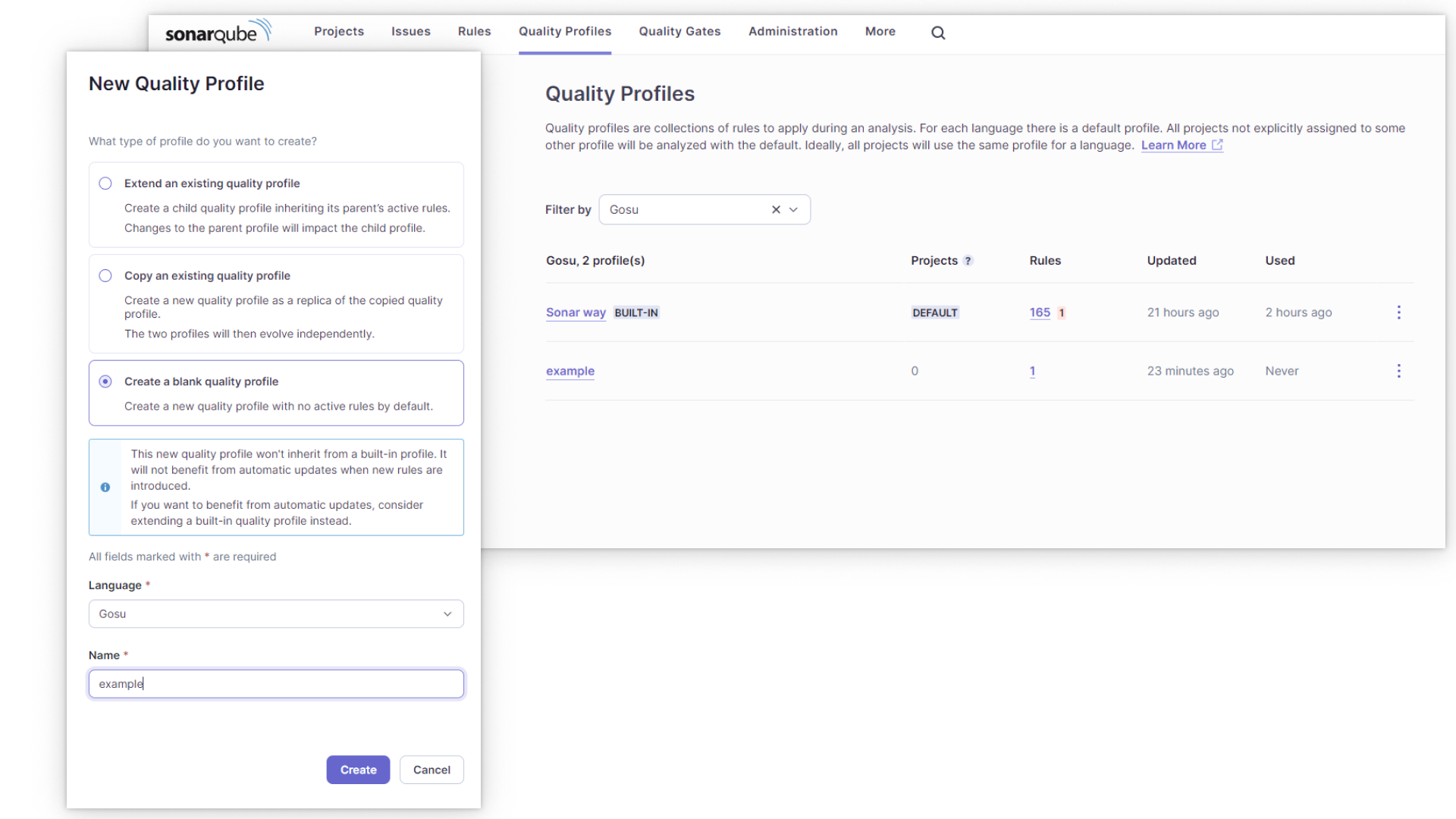Click the 'Gosu, 2 profile(s)' heading
Screen dimensions: 1456x819
pos(595,261)
